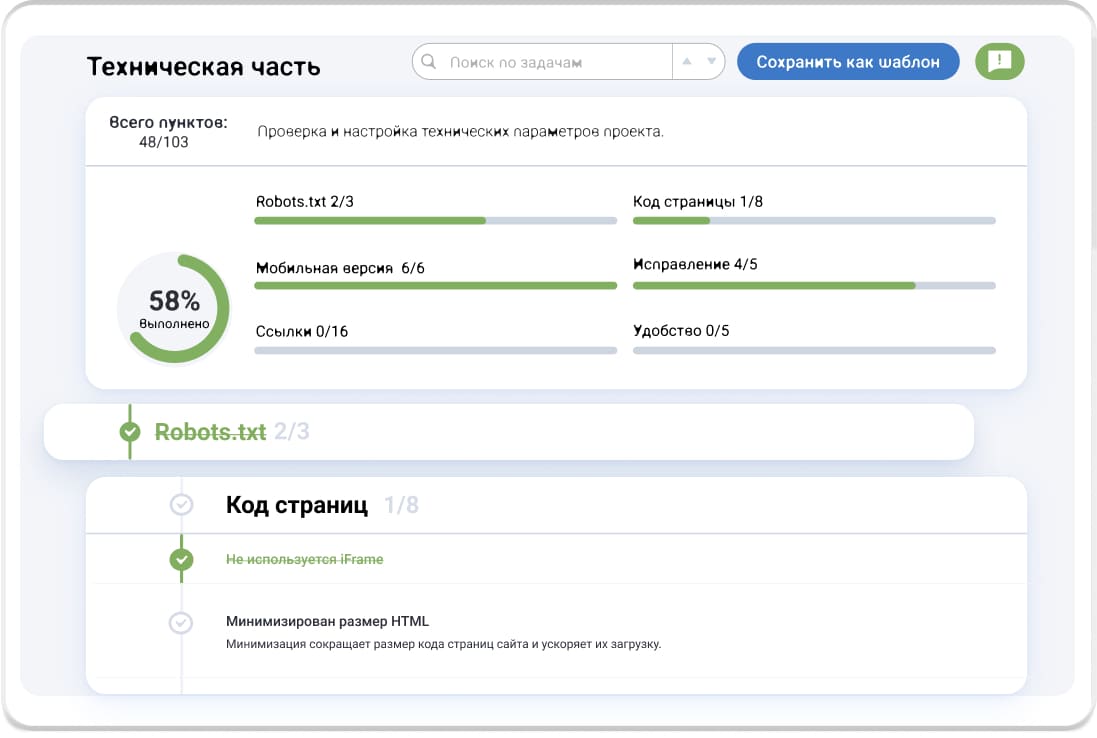This screenshot has width=1097, height=738.
Task: Click the Robots.txt 2/3 progress bar
Action: click(x=435, y=220)
